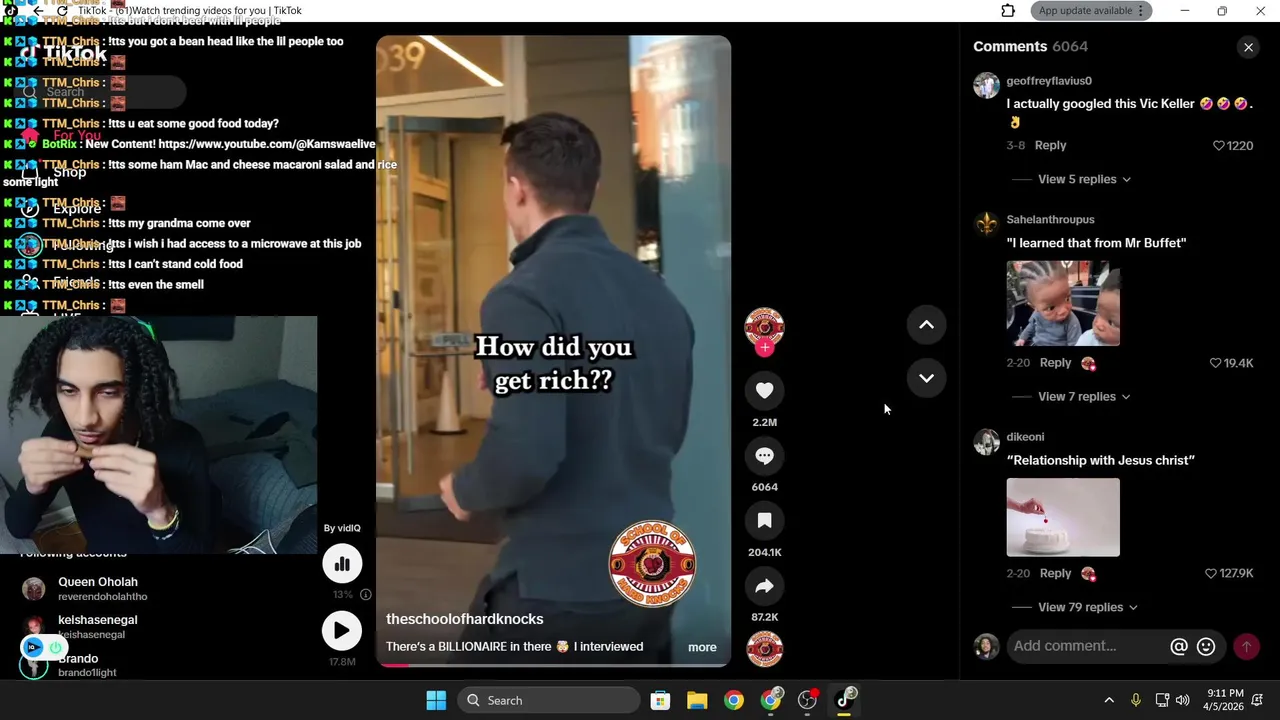
Task: Open dikeoni's cake image attachment
Action: (x=1063, y=518)
